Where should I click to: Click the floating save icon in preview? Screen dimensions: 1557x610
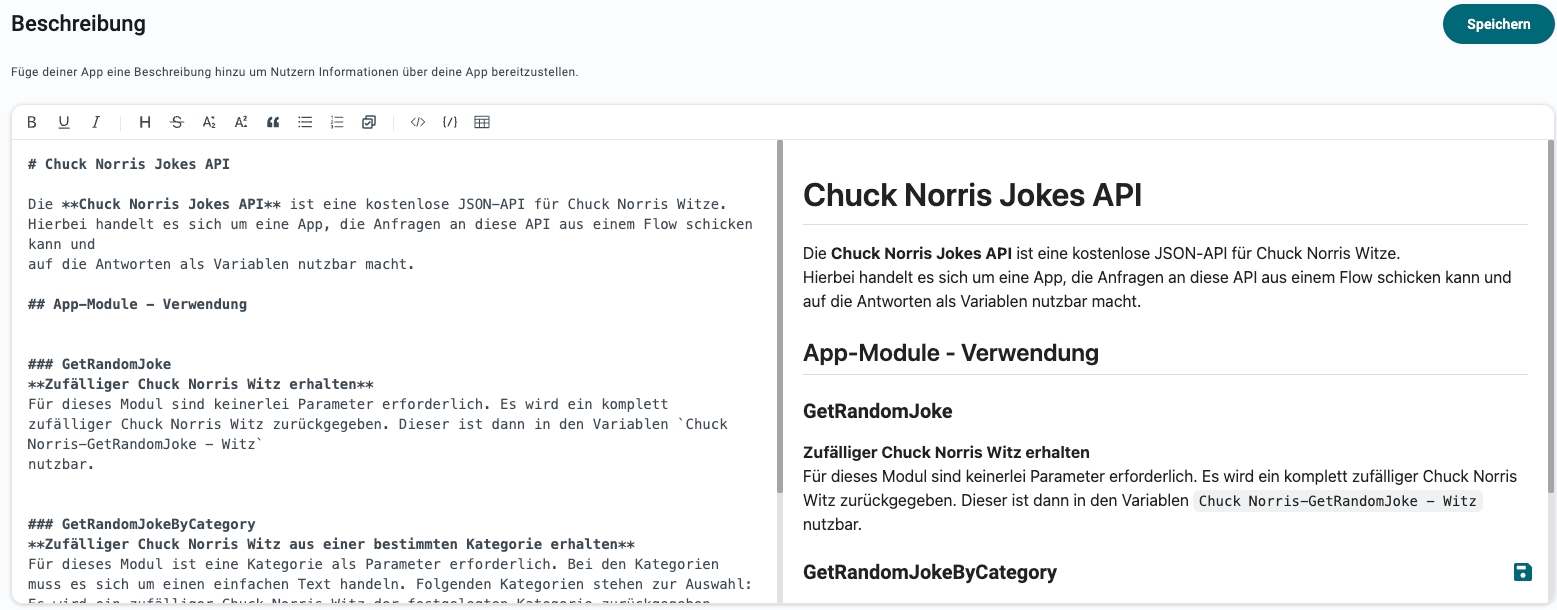tap(1522, 572)
